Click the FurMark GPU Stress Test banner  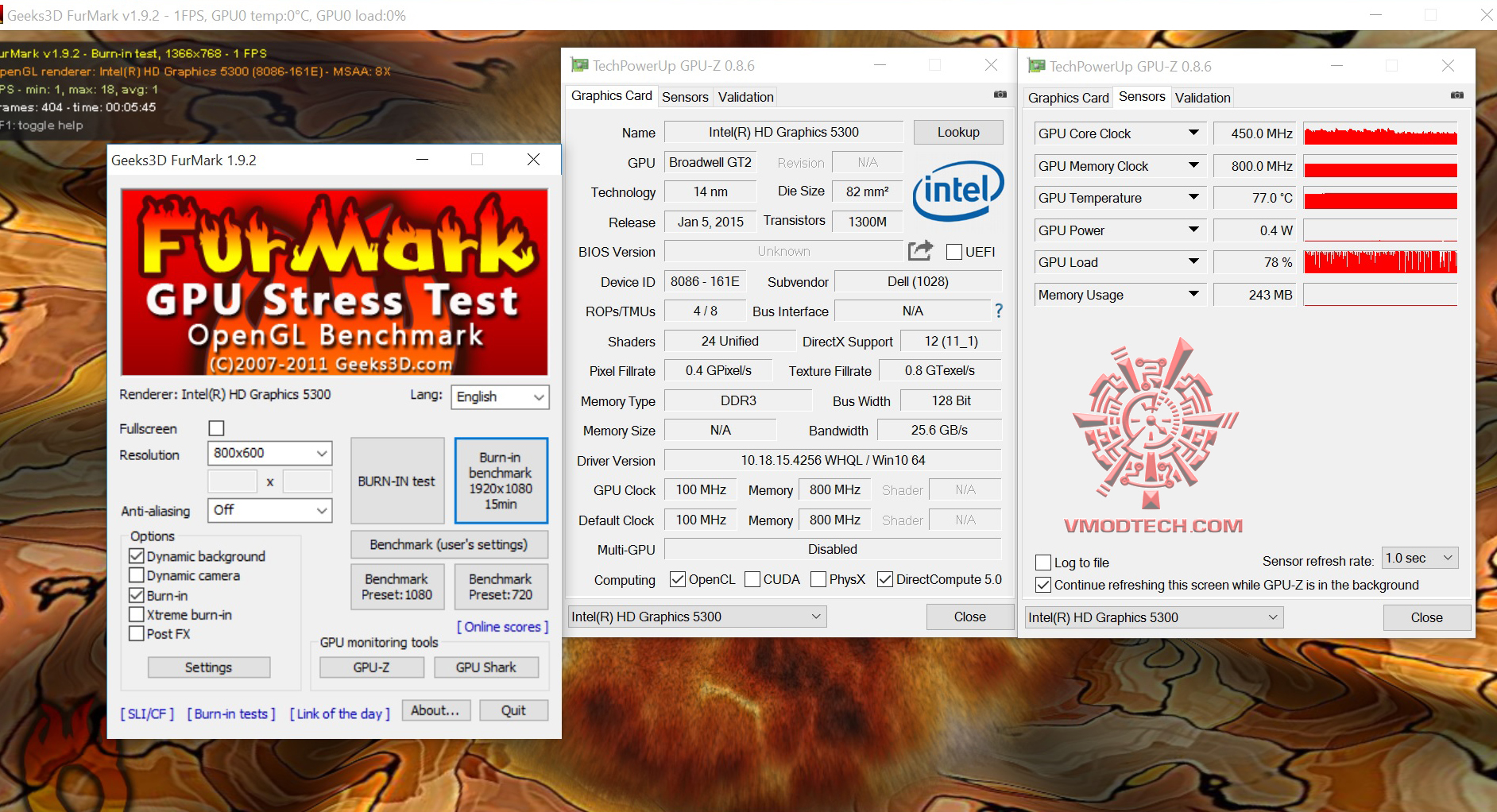335,282
